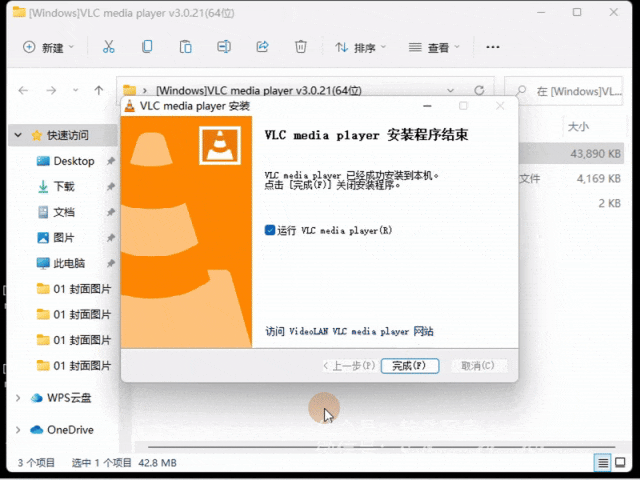Switch to details view icon in status bar
The height and width of the screenshot is (480, 640).
[x=603, y=463]
